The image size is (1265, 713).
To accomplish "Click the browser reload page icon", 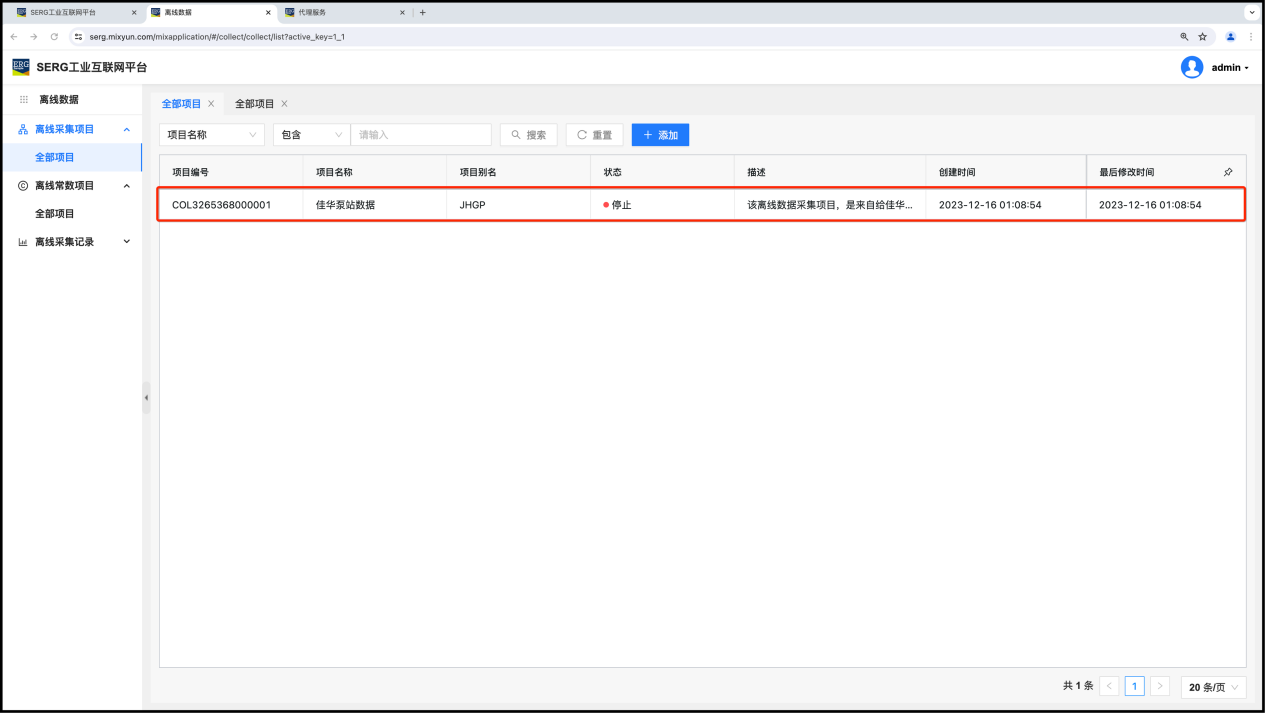I will click(54, 36).
